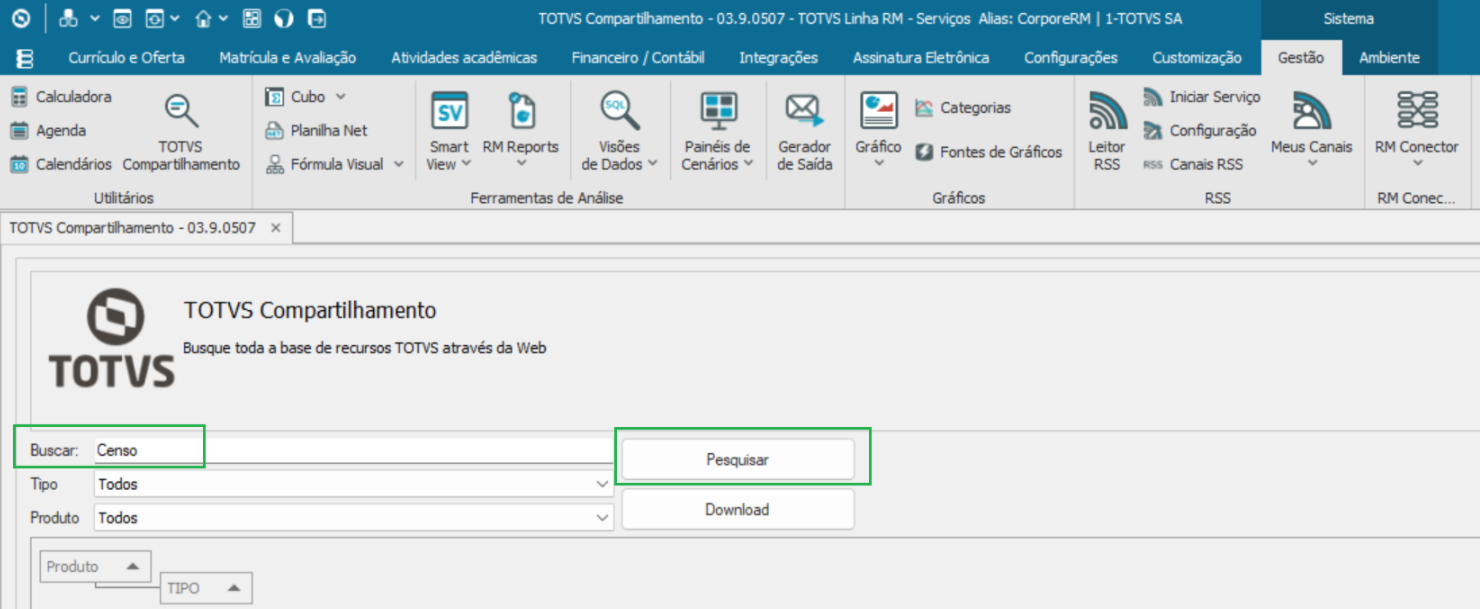Open the application menu icon left of Currículo
This screenshot has height=609, width=1480.
[25, 58]
